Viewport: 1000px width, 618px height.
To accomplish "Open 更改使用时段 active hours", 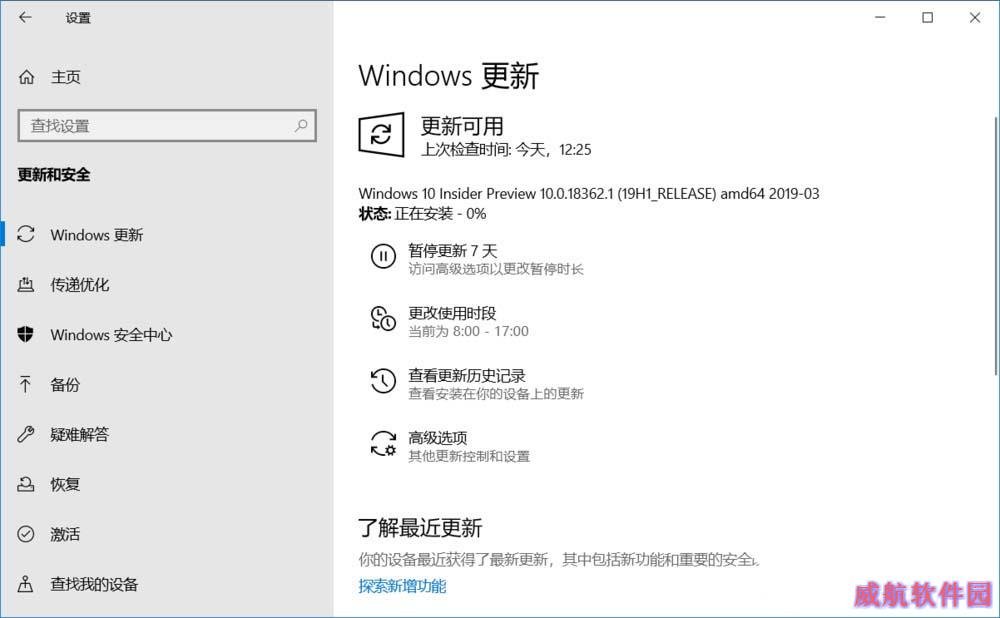I will (x=452, y=313).
